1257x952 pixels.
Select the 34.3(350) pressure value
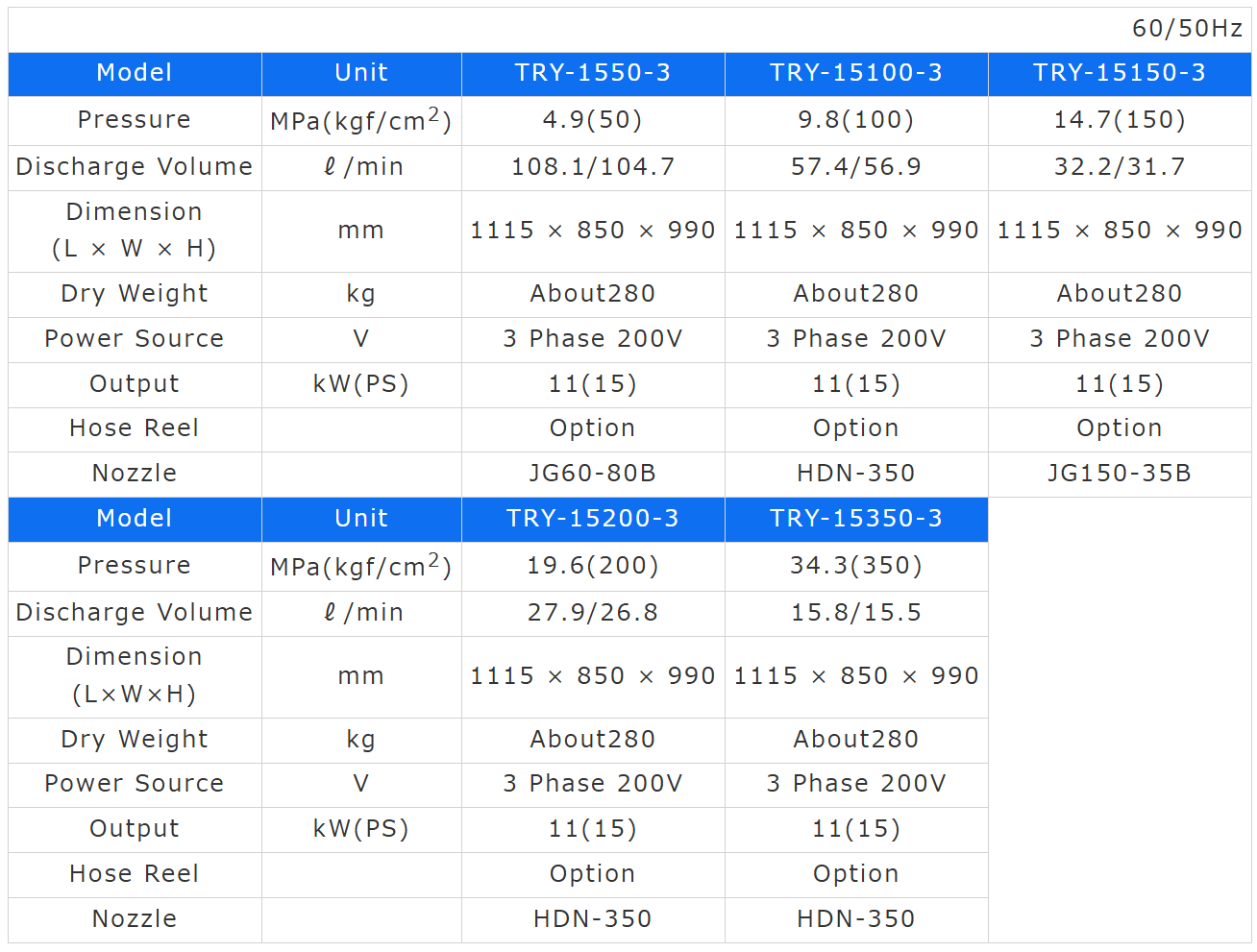pyautogui.click(x=855, y=566)
